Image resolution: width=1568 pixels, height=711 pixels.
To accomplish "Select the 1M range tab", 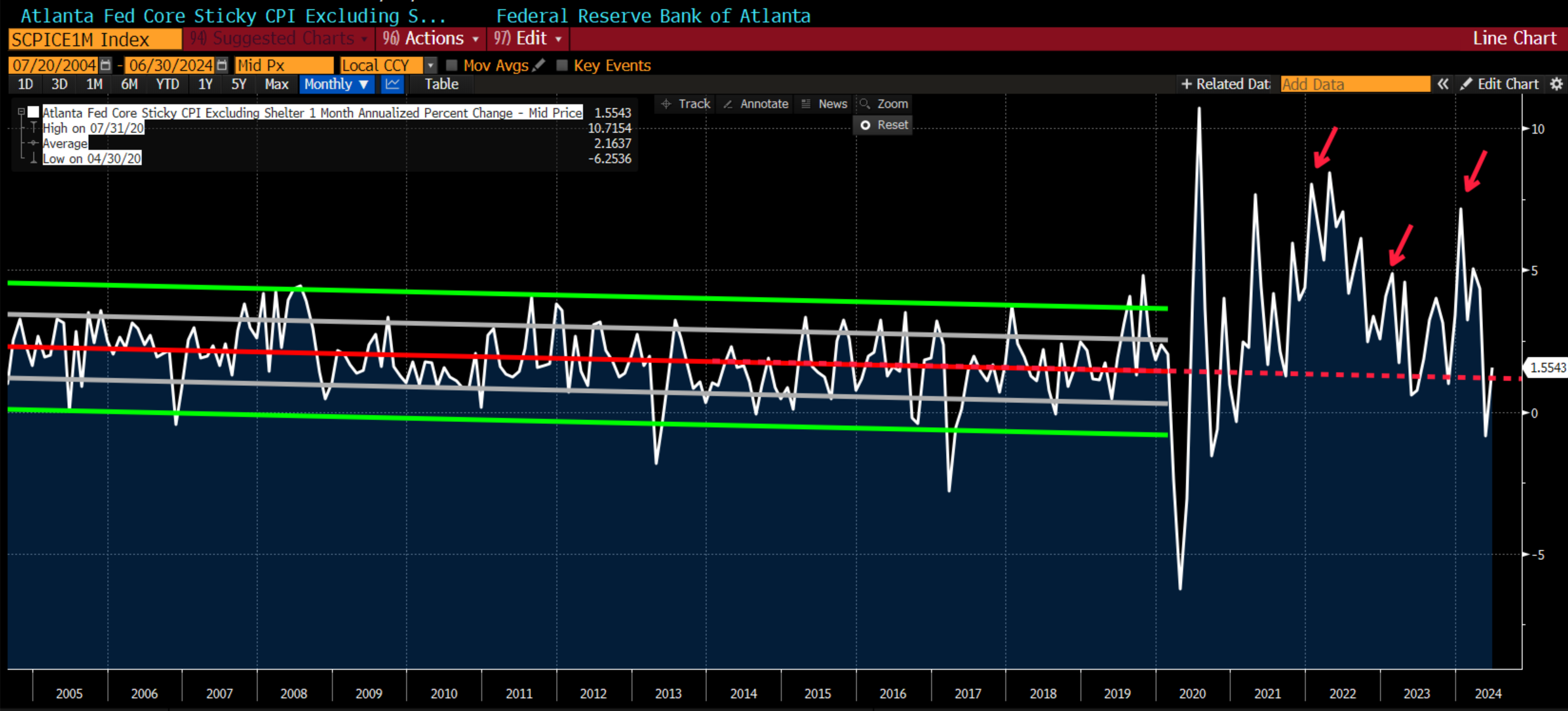I will tap(94, 84).
